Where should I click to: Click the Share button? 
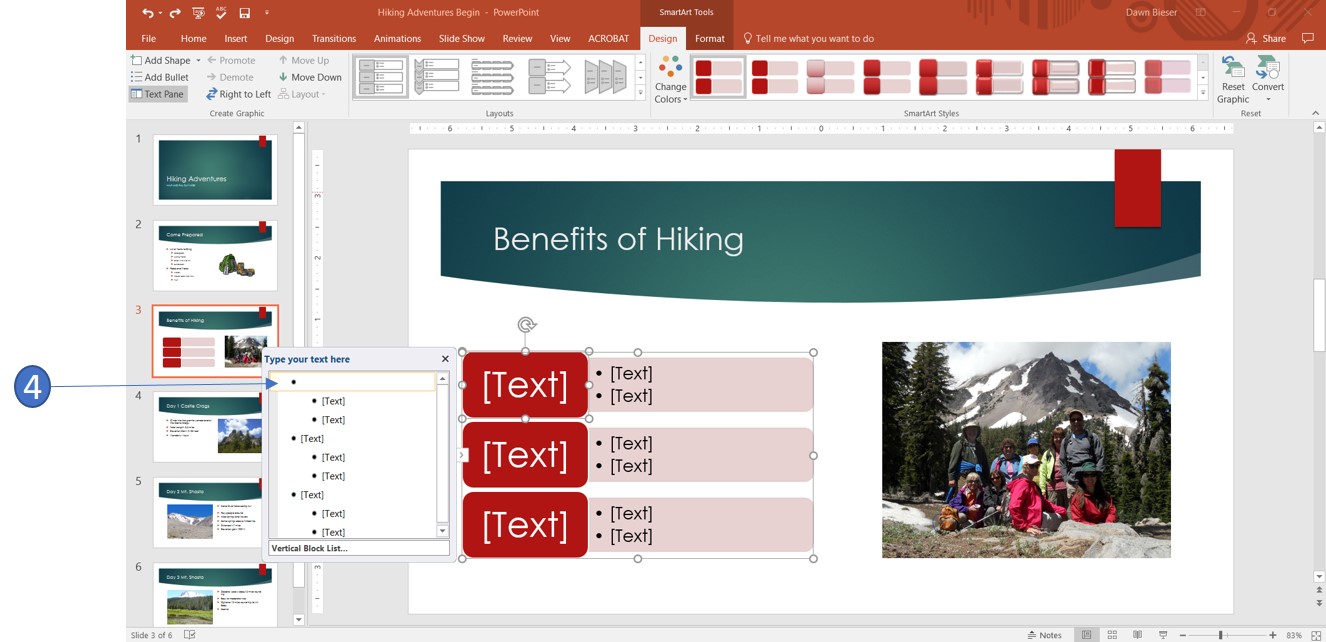click(1266, 39)
